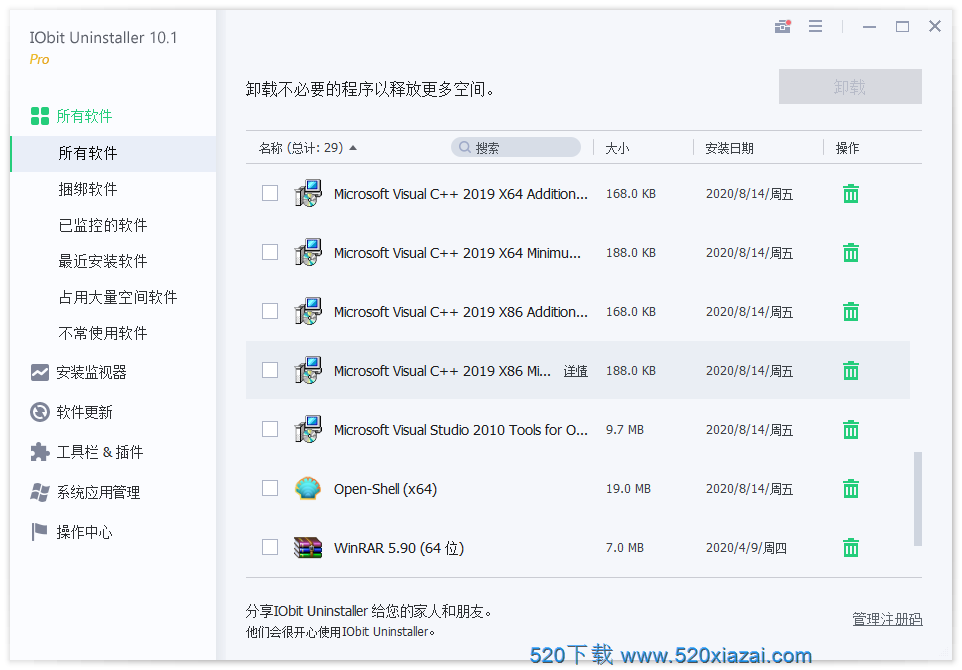Click the 2020/4/9/周四 install date
The height and width of the screenshot is (670, 962).
(746, 548)
